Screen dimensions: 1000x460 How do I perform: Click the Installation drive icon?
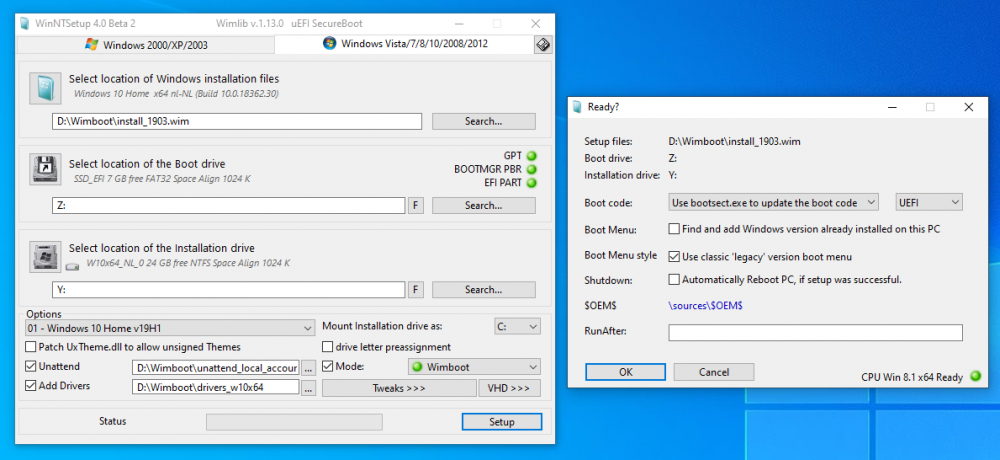[45, 254]
